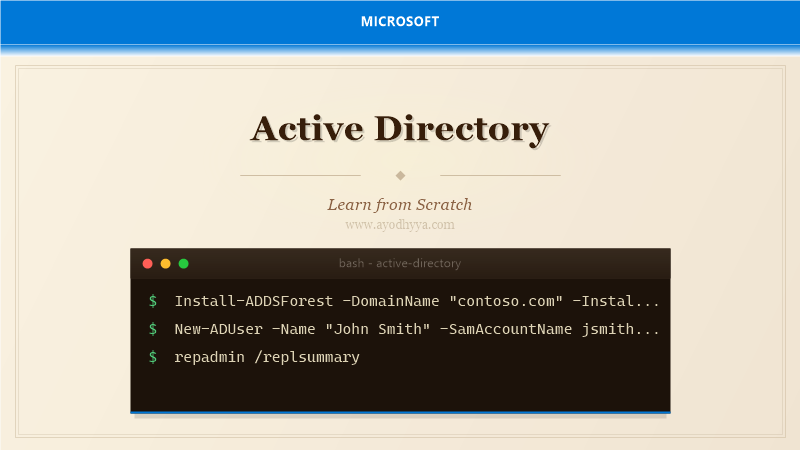Click the $ prompt before New-ADUser

(x=153, y=329)
